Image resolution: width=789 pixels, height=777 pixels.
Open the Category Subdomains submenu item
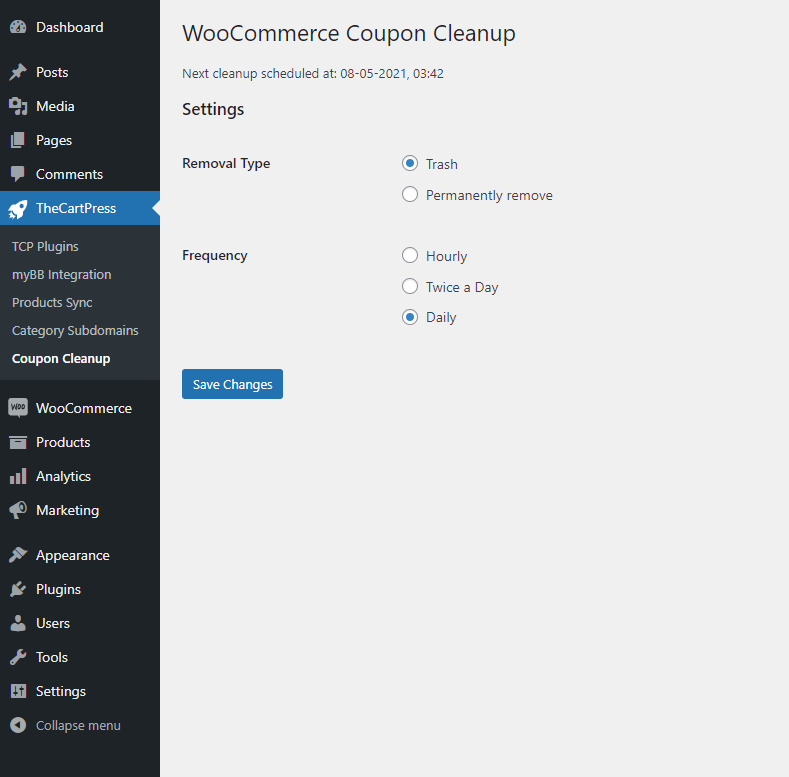point(75,331)
